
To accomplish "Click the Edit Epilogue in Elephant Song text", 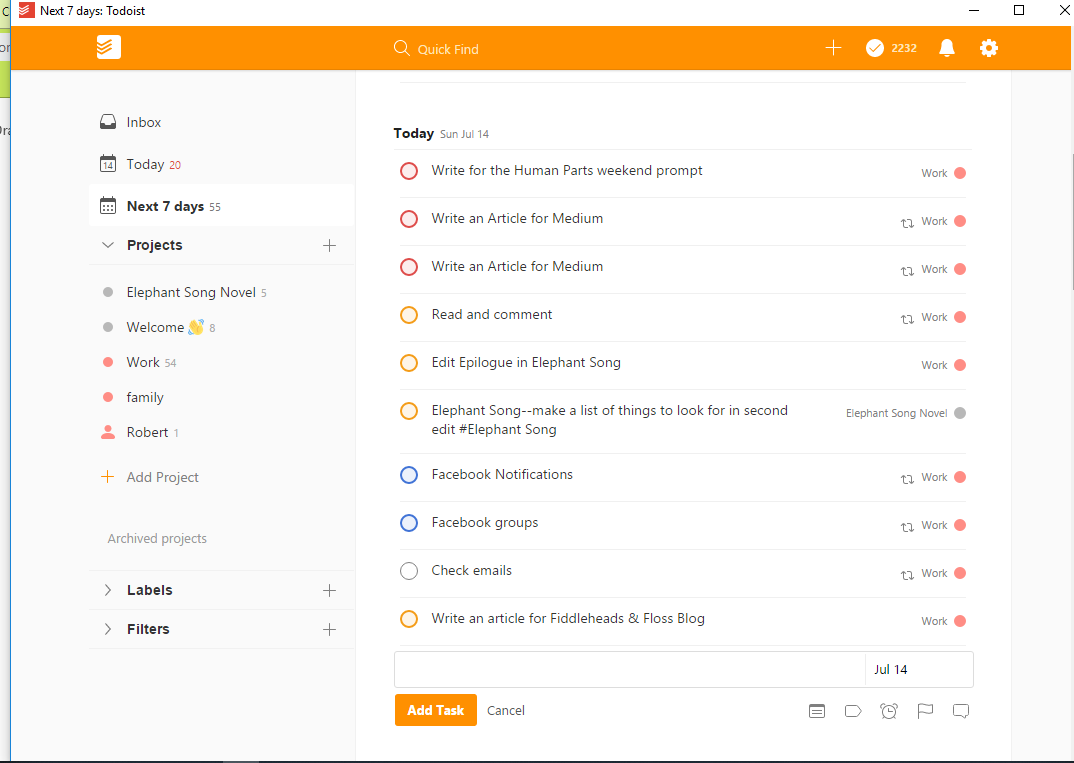I will [x=526, y=362].
